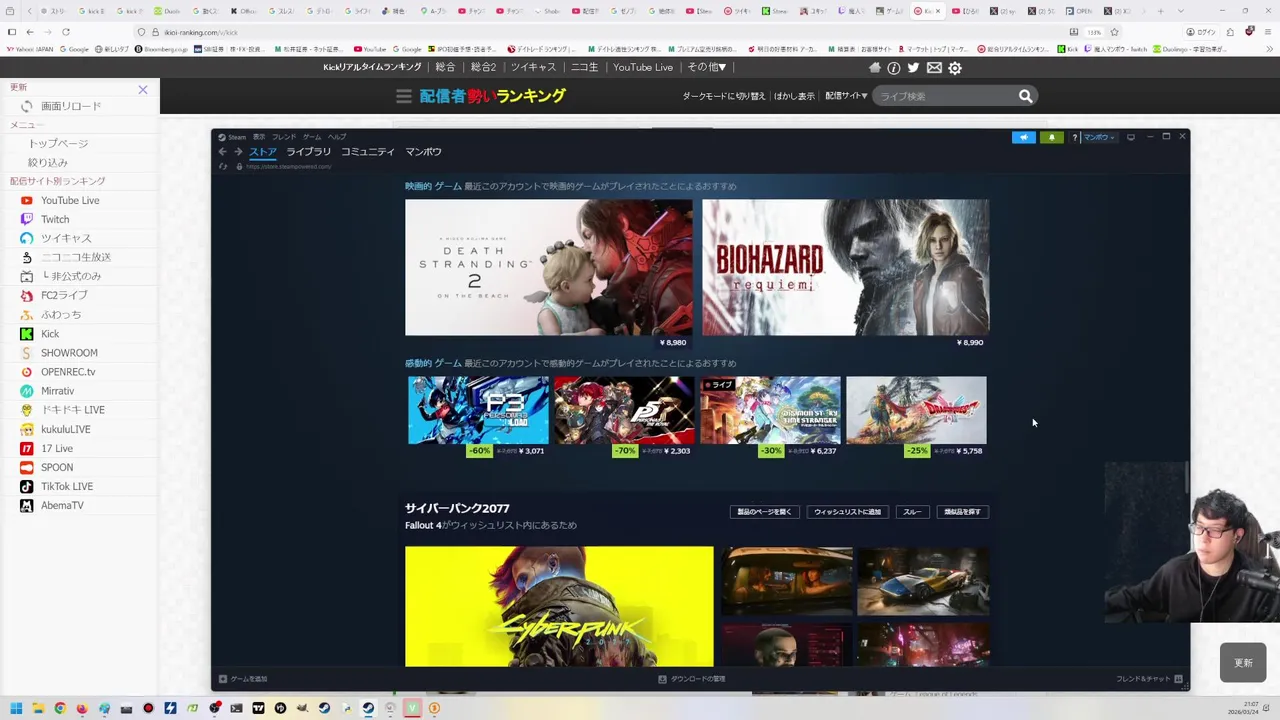The height and width of the screenshot is (720, 1280).
Task: Go back with Steam's back arrow
Action: tap(223, 152)
